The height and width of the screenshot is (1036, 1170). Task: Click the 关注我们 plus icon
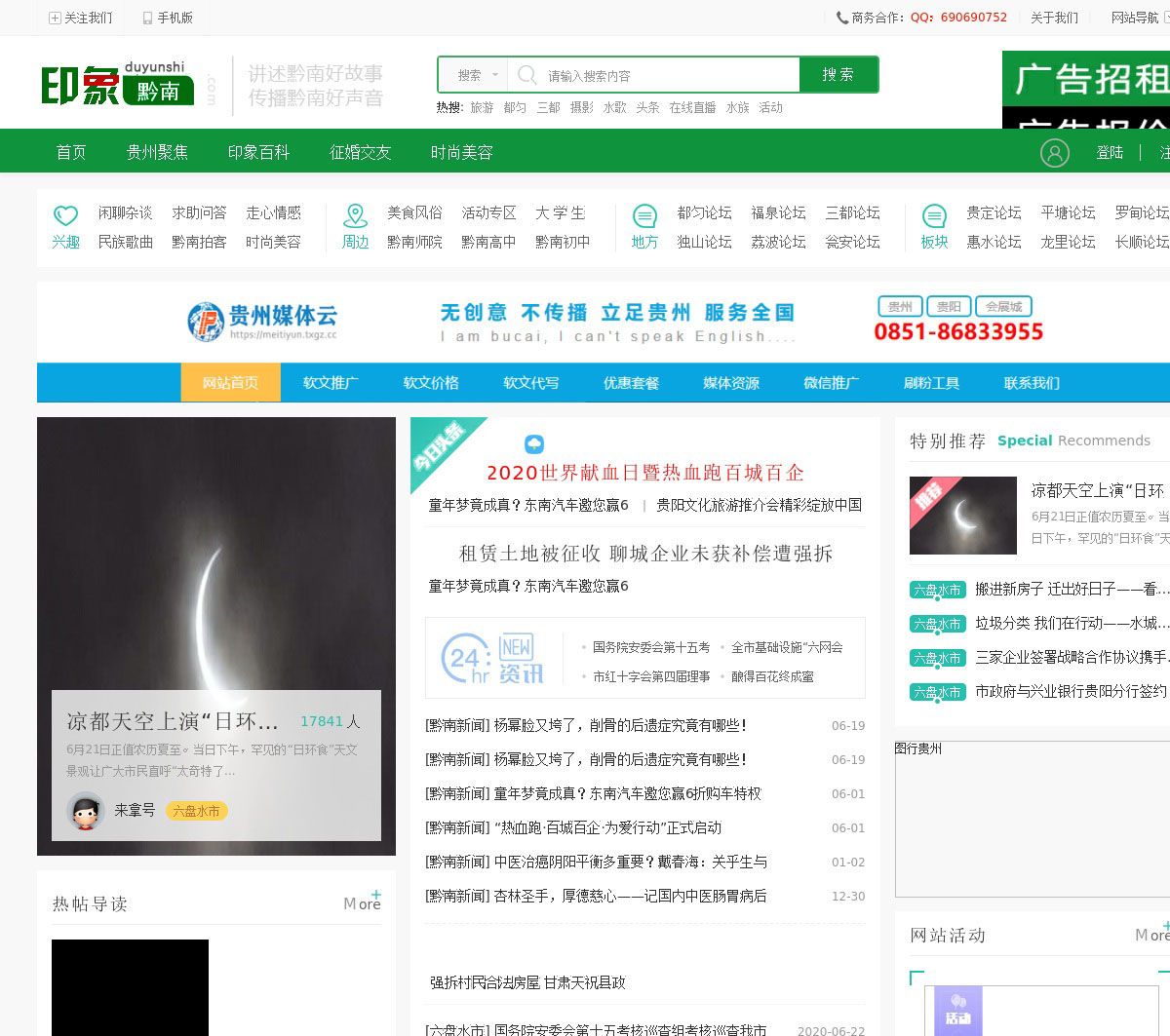pyautogui.click(x=55, y=18)
